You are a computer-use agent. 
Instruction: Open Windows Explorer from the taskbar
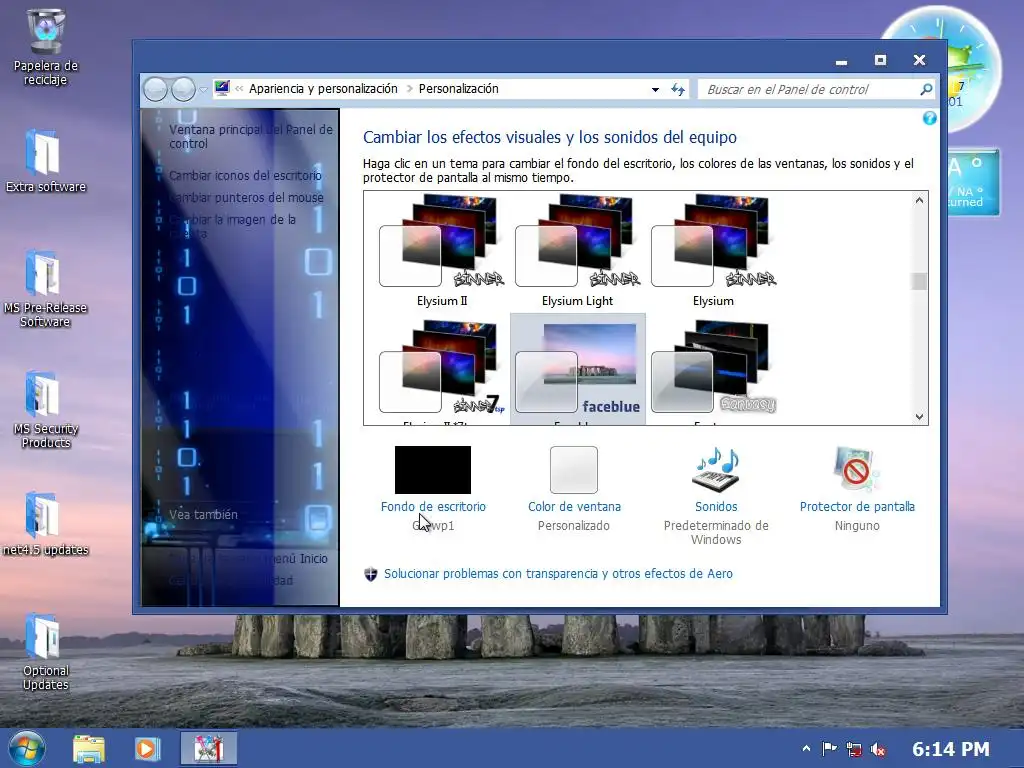click(89, 748)
